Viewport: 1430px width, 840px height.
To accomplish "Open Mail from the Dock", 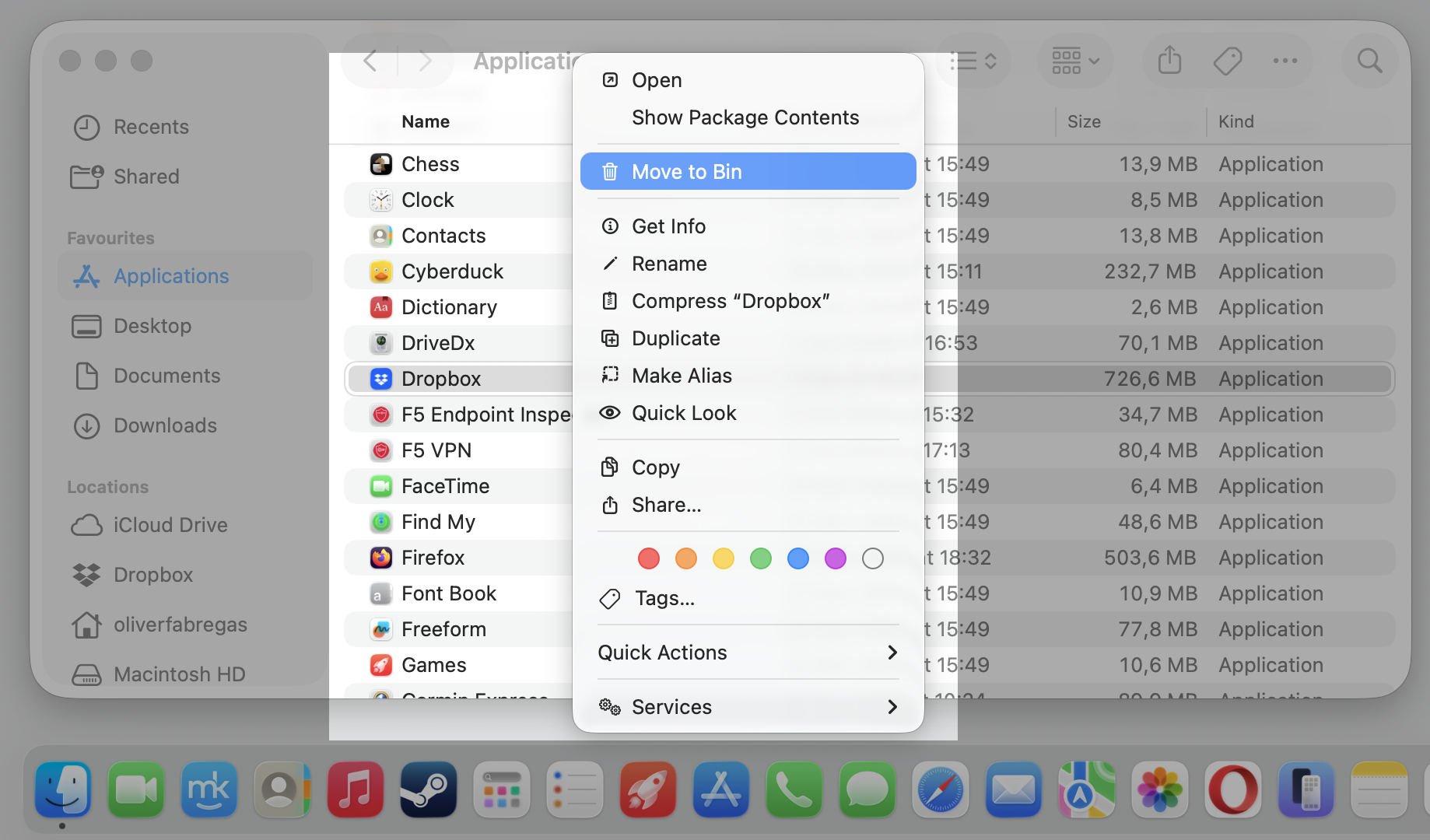I will pos(1014,789).
